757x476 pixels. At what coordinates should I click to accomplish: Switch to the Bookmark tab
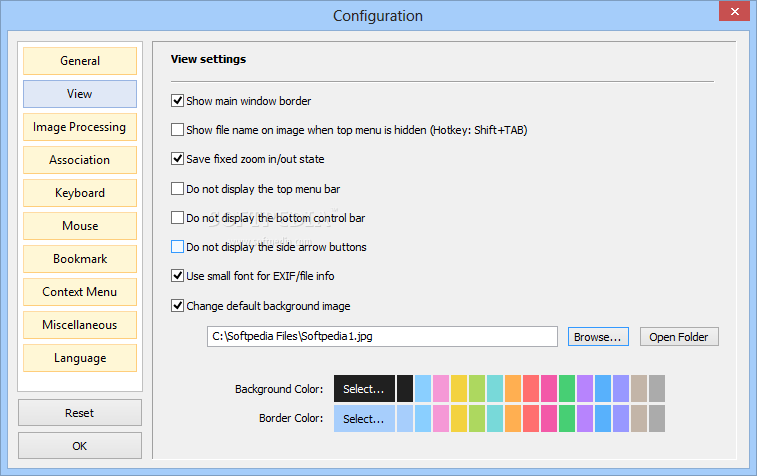point(80,259)
